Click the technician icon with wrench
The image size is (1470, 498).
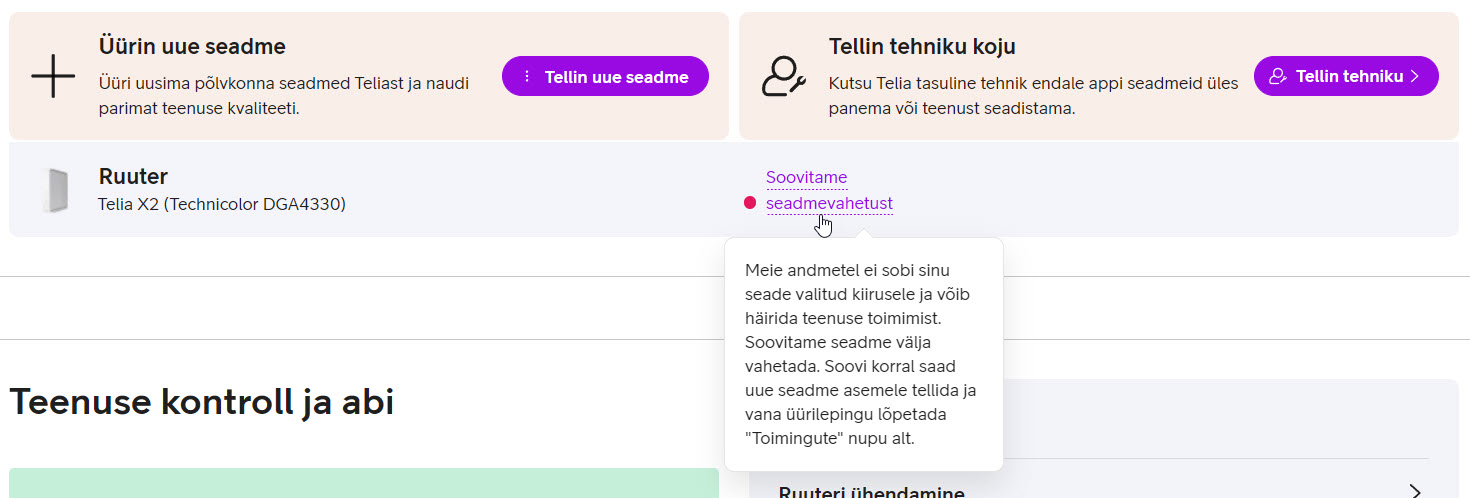pos(783,77)
